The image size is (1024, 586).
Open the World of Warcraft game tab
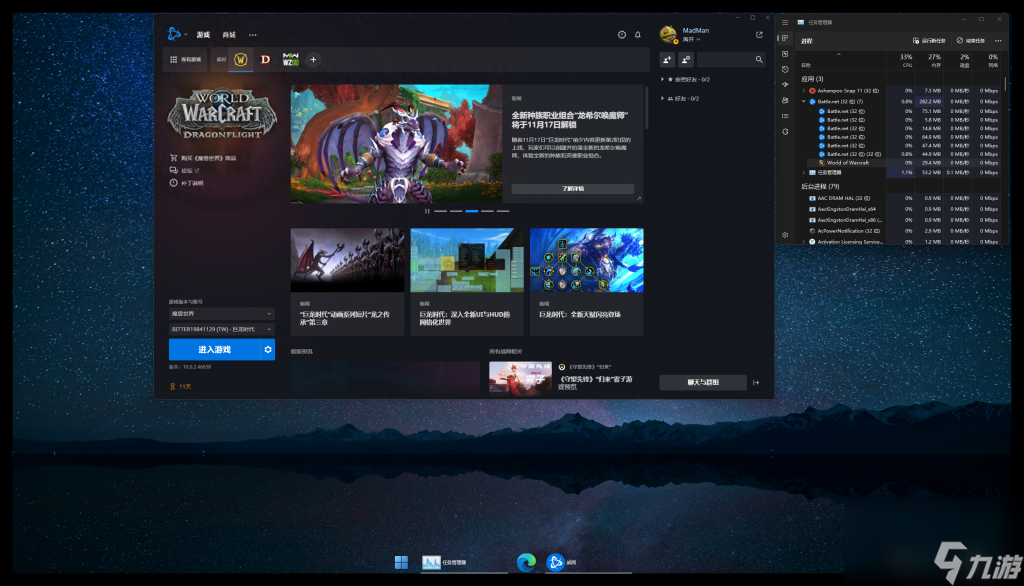tap(241, 59)
